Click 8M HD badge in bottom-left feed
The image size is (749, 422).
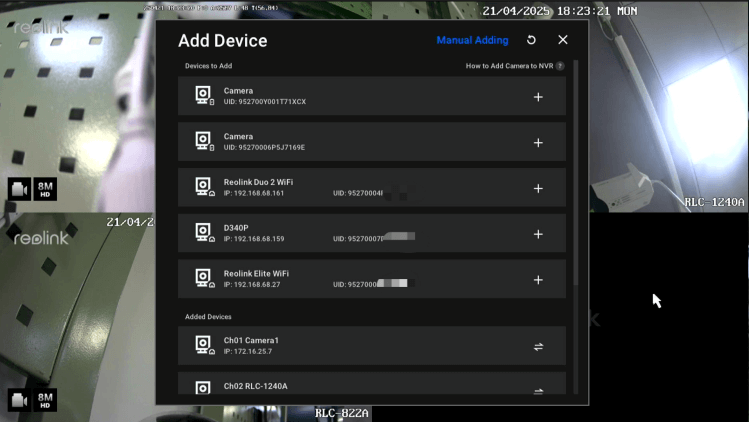(45, 400)
